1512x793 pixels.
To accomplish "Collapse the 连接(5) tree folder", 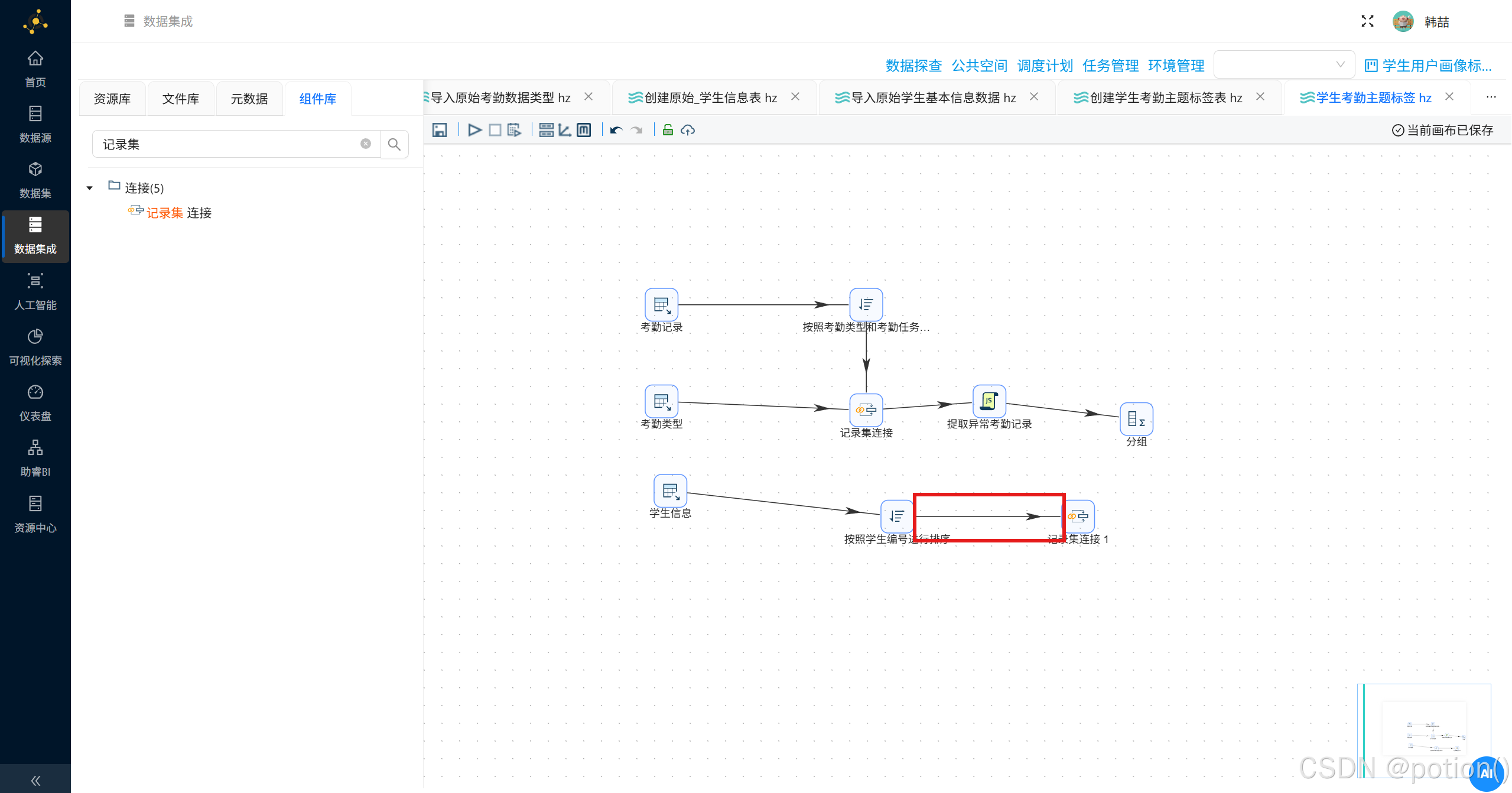I will pyautogui.click(x=90, y=188).
